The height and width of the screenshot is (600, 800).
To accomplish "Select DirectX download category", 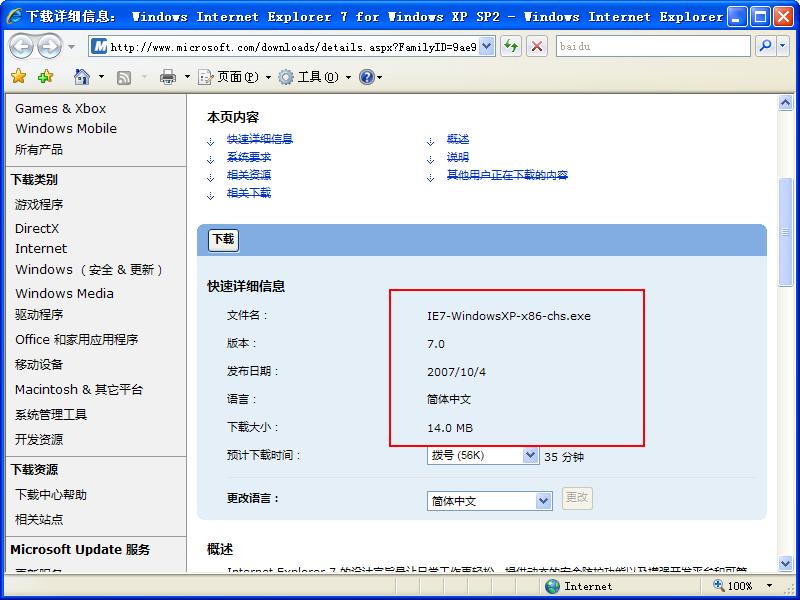I will [x=37, y=229].
